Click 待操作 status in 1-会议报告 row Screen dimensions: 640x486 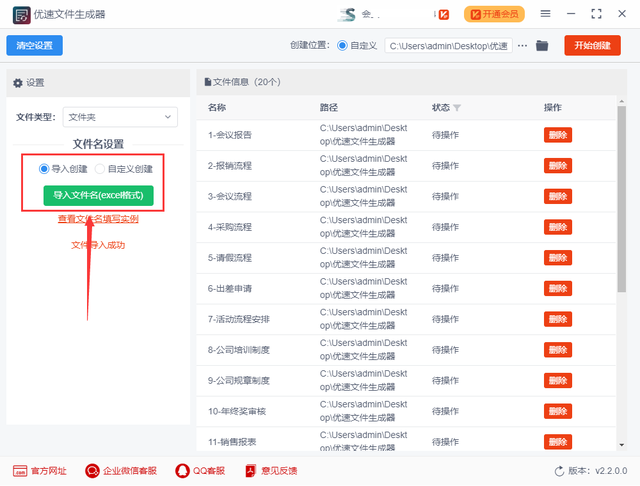point(445,135)
